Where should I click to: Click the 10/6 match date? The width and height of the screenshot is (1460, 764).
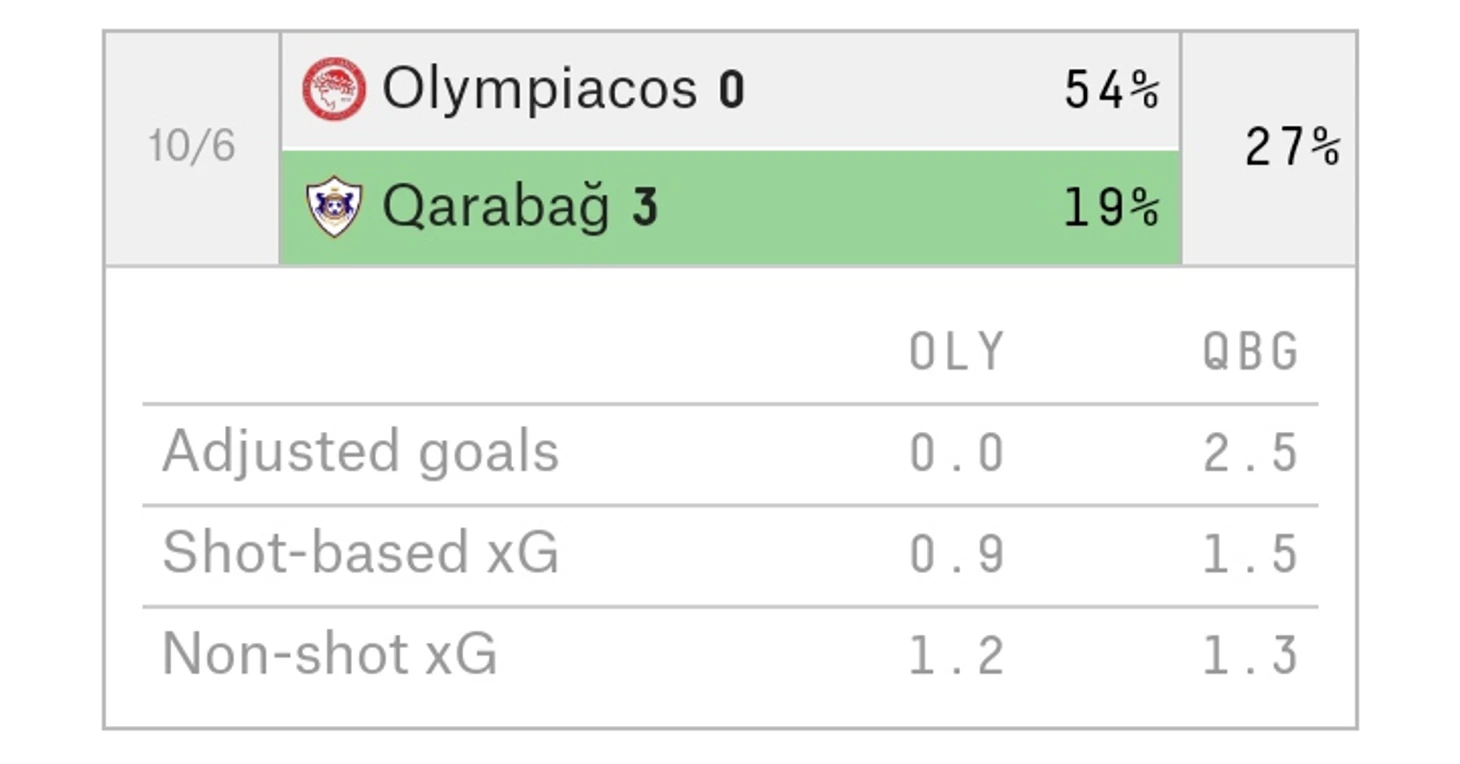[x=192, y=147]
